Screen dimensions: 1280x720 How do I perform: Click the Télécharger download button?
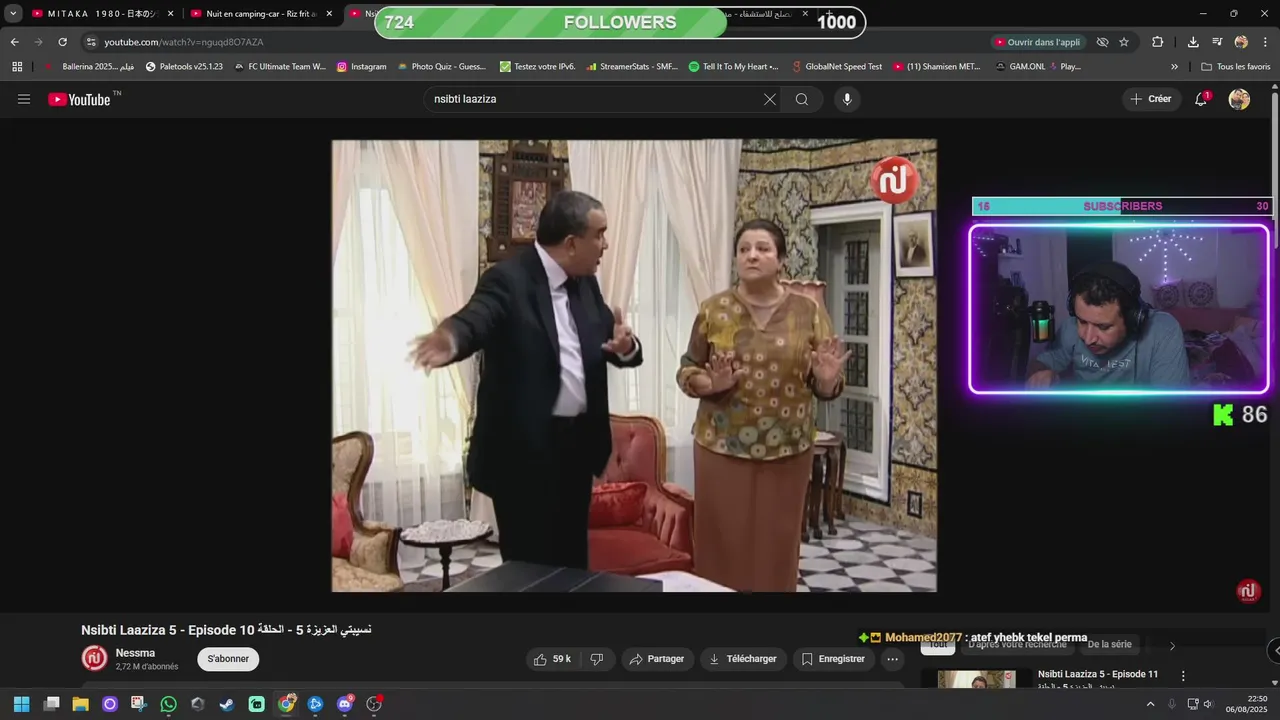[743, 659]
